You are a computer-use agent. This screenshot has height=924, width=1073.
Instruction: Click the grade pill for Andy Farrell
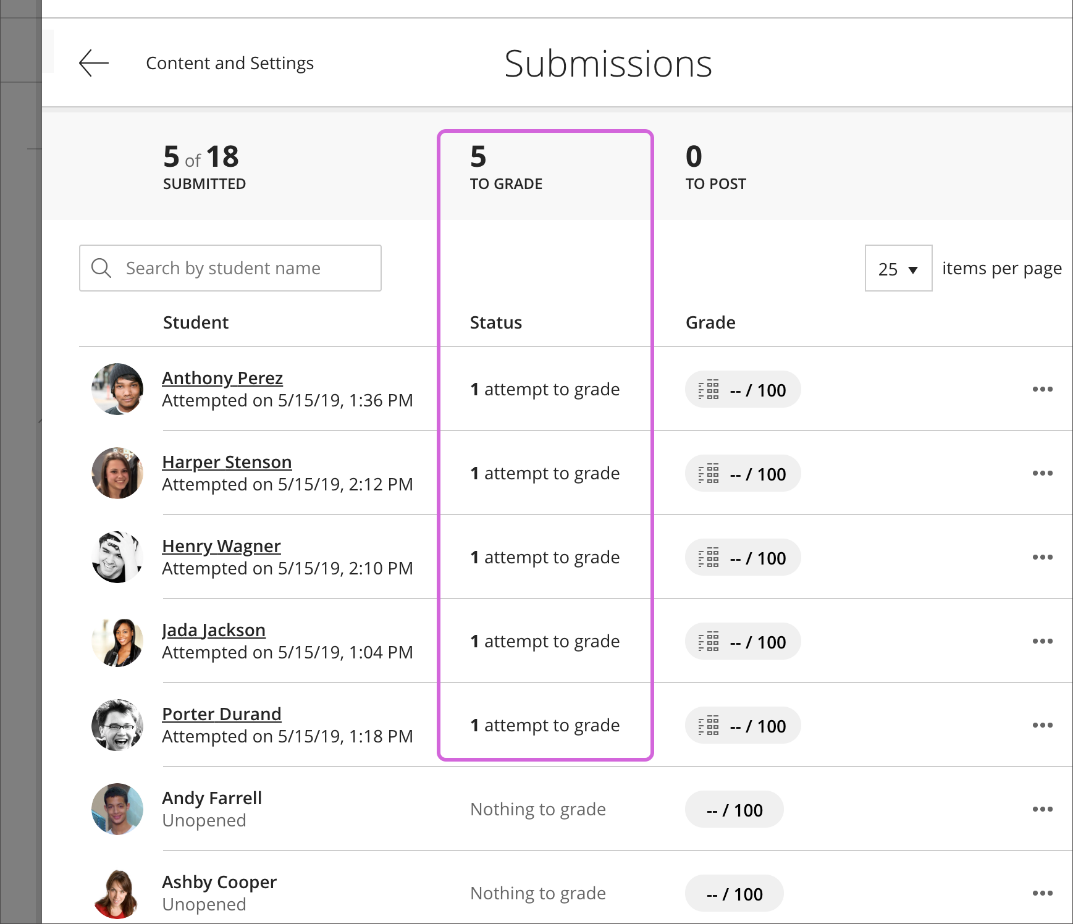734,808
